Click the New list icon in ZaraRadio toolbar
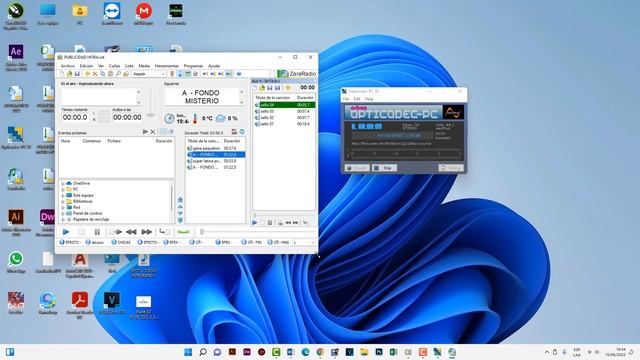The height and width of the screenshot is (360, 640). pyautogui.click(x=62, y=74)
